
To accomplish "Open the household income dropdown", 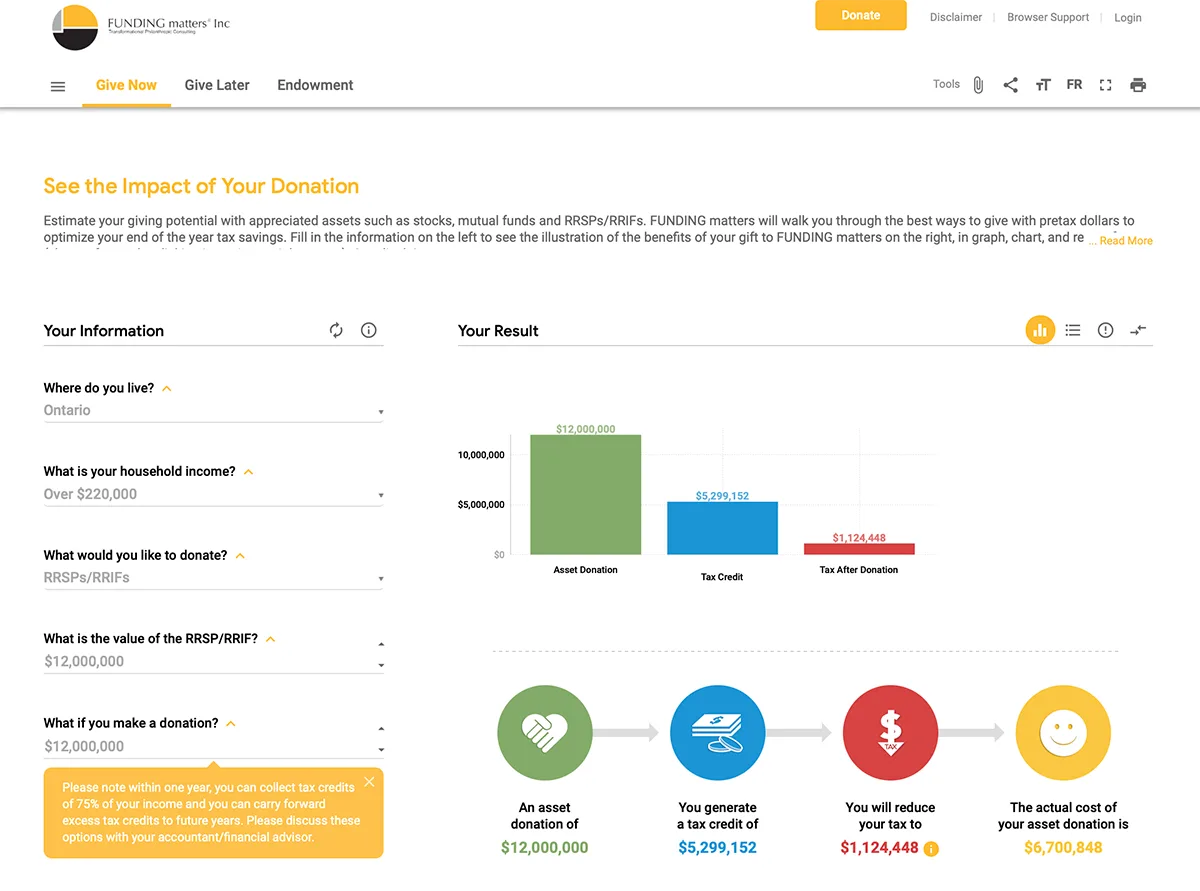I will click(213, 494).
